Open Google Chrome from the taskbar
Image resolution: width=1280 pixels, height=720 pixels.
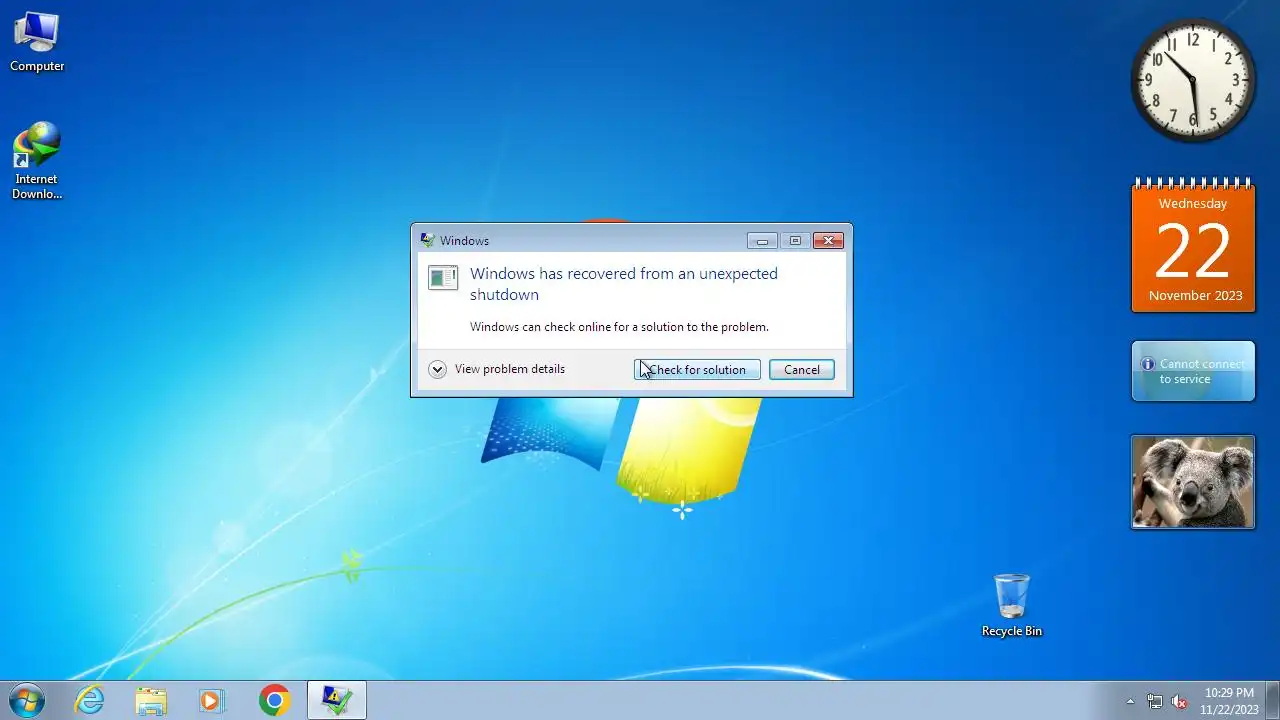pyautogui.click(x=274, y=700)
